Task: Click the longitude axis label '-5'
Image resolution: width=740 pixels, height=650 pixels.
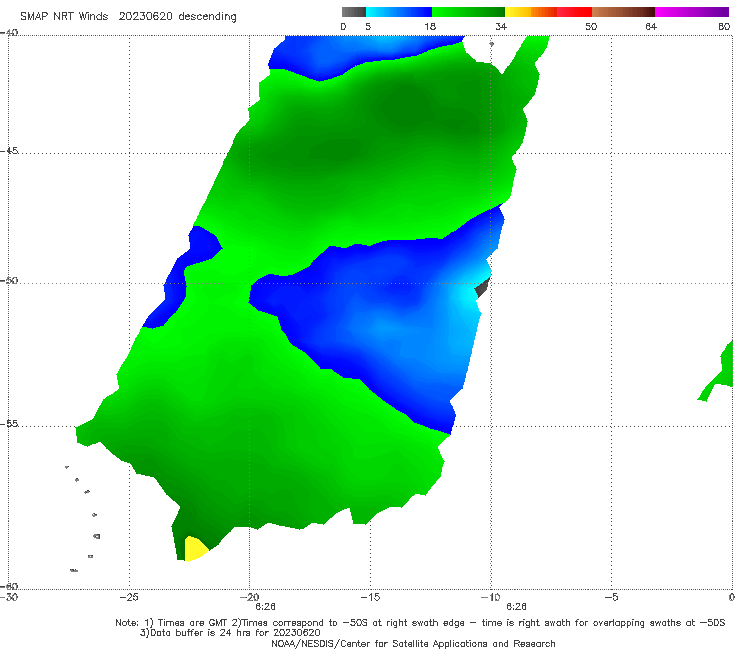Action: (611, 597)
